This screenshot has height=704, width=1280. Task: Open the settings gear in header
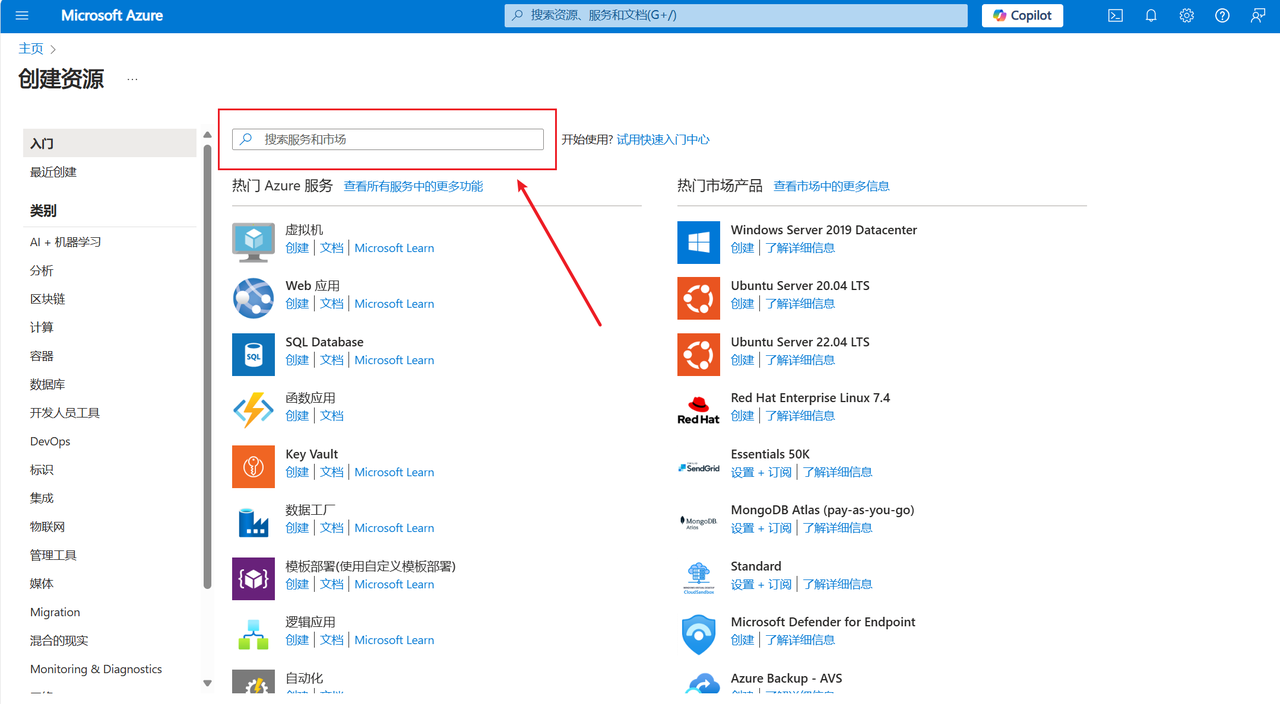click(x=1186, y=16)
